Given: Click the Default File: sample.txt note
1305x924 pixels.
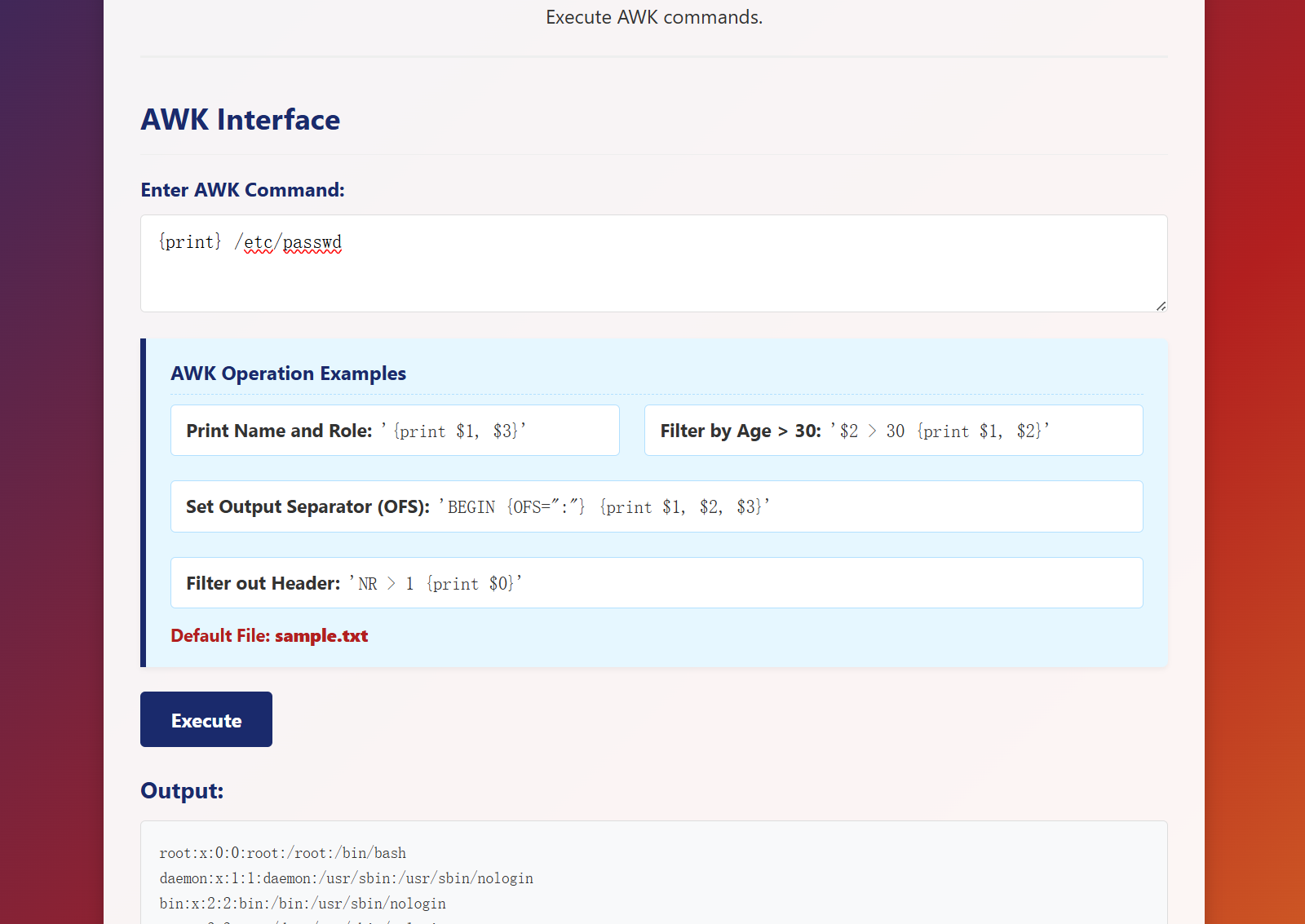Looking at the screenshot, I should point(269,636).
